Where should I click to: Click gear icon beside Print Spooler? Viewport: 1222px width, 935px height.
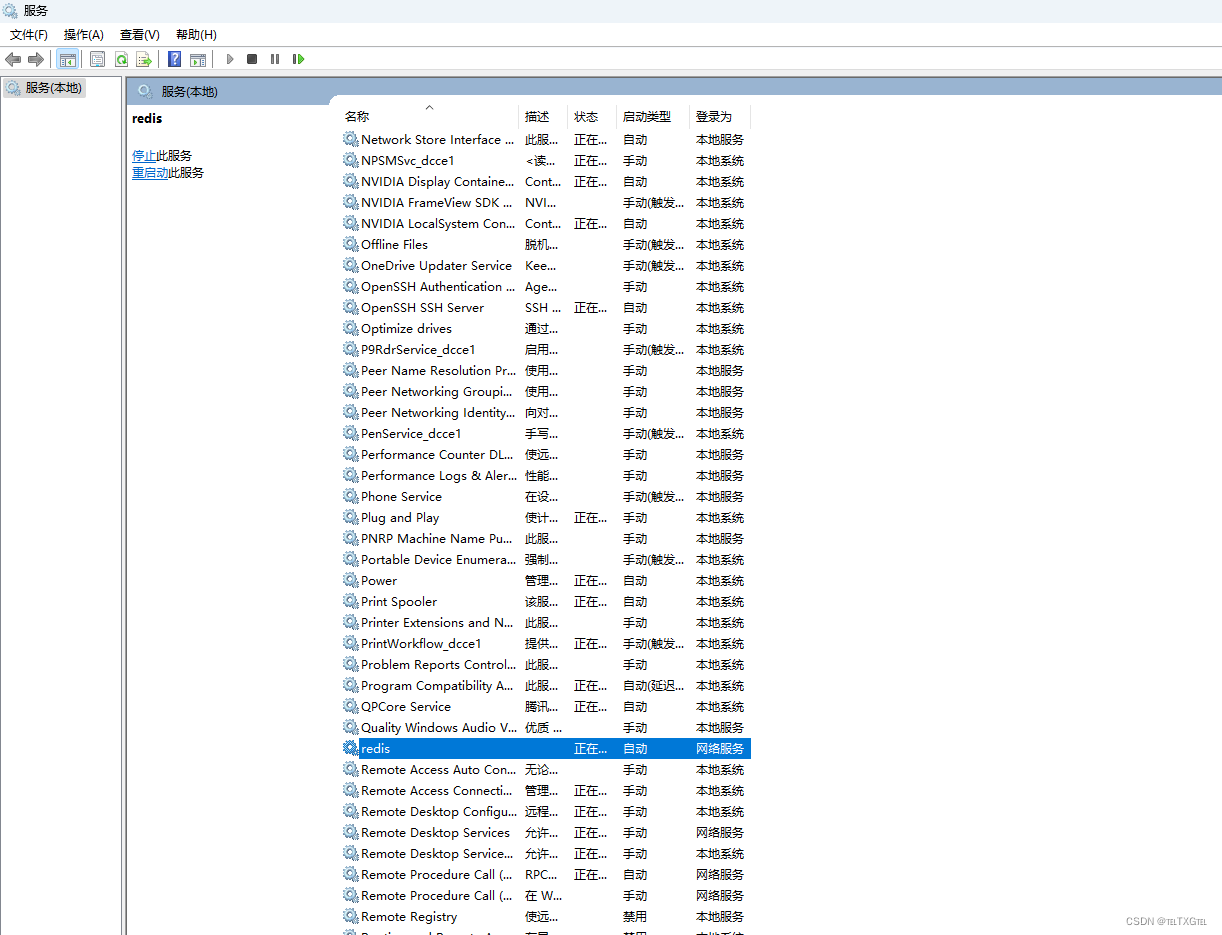click(350, 601)
